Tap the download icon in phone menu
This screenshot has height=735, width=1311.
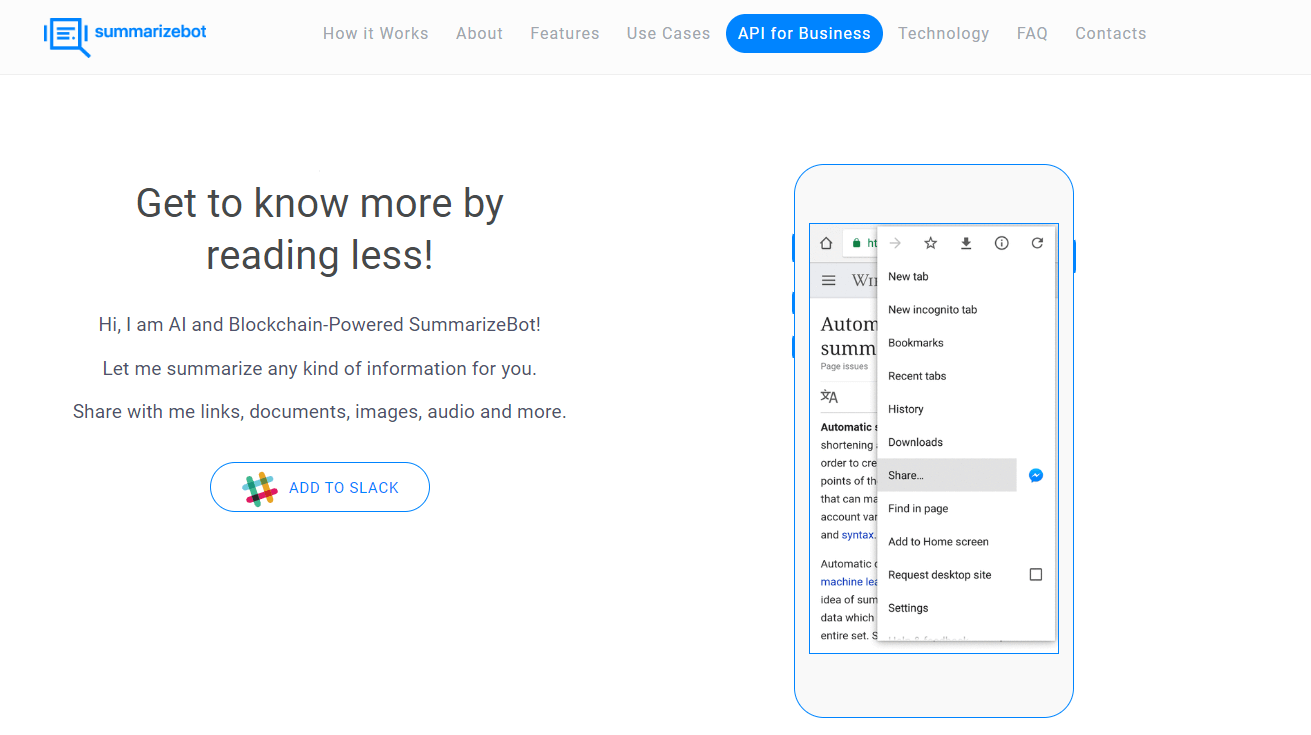966,243
